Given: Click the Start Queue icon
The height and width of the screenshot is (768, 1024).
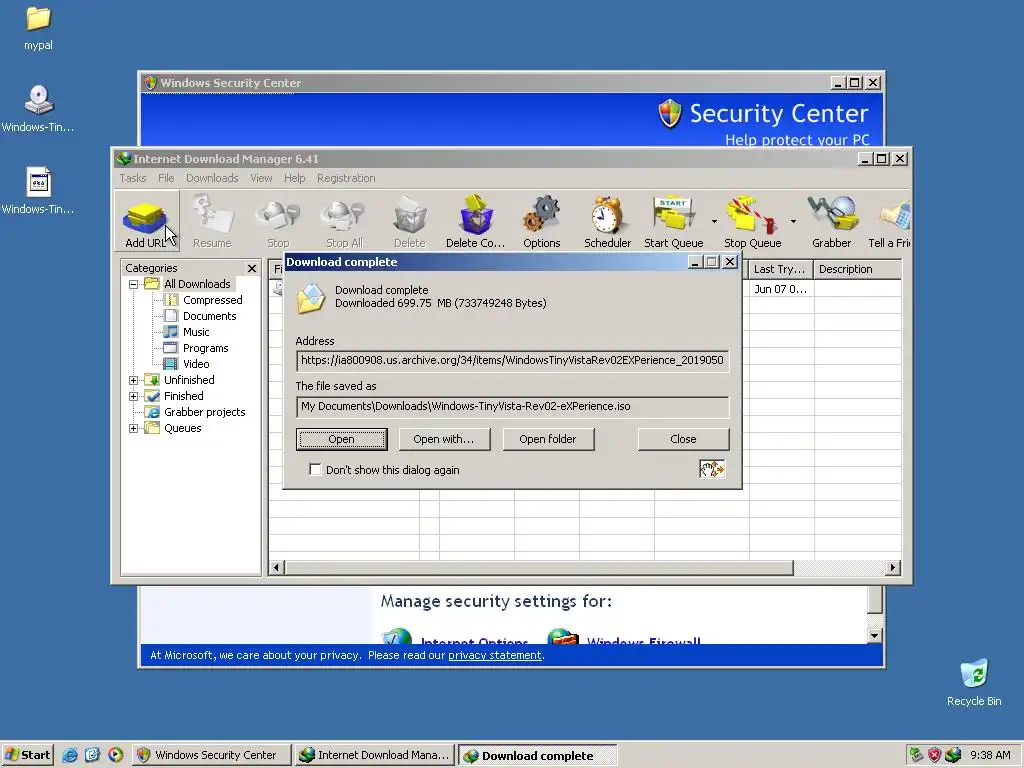Looking at the screenshot, I should (x=673, y=221).
